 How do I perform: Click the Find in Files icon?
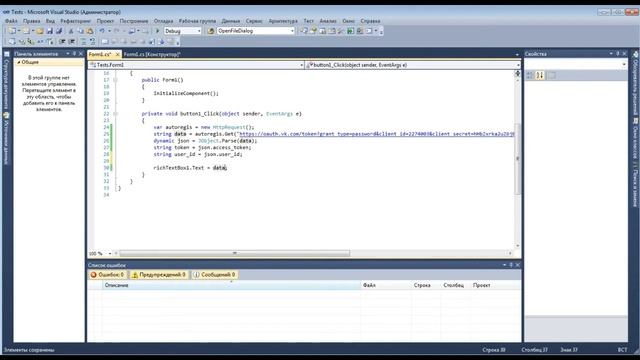(211, 31)
